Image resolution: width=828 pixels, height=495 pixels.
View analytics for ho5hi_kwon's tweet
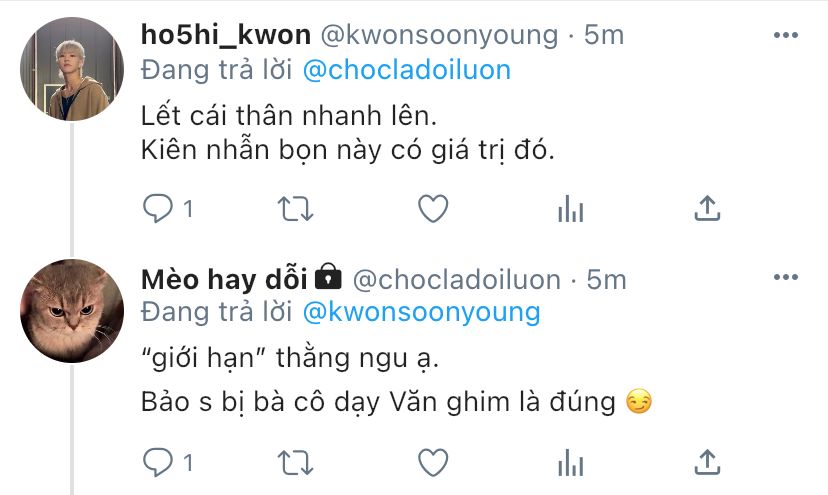click(570, 209)
